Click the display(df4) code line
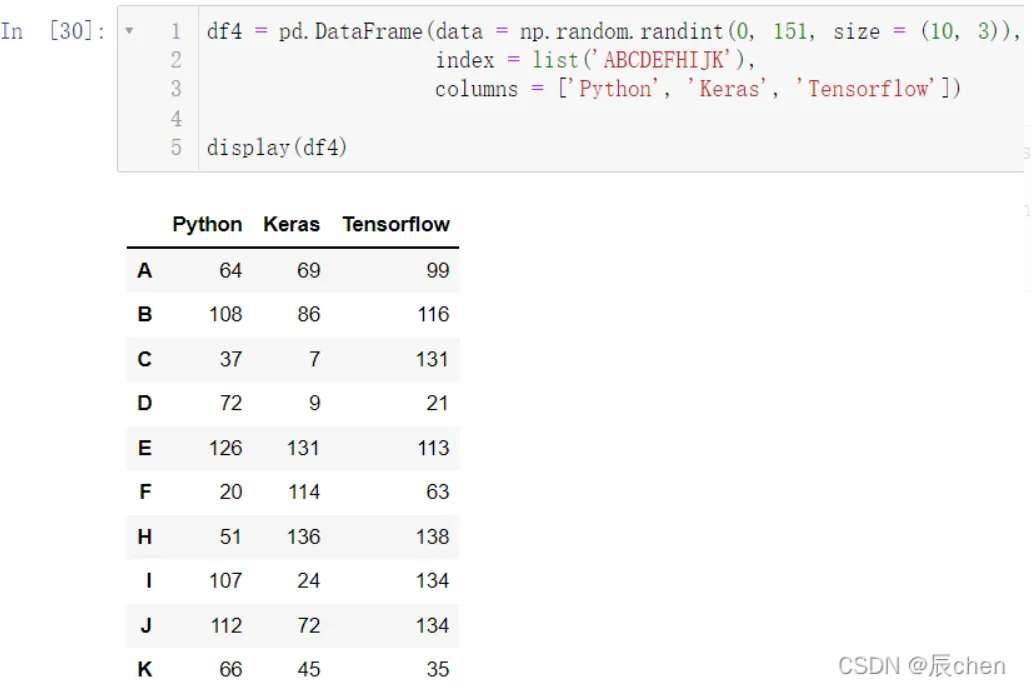The width and height of the screenshot is (1032, 684). [x=277, y=148]
